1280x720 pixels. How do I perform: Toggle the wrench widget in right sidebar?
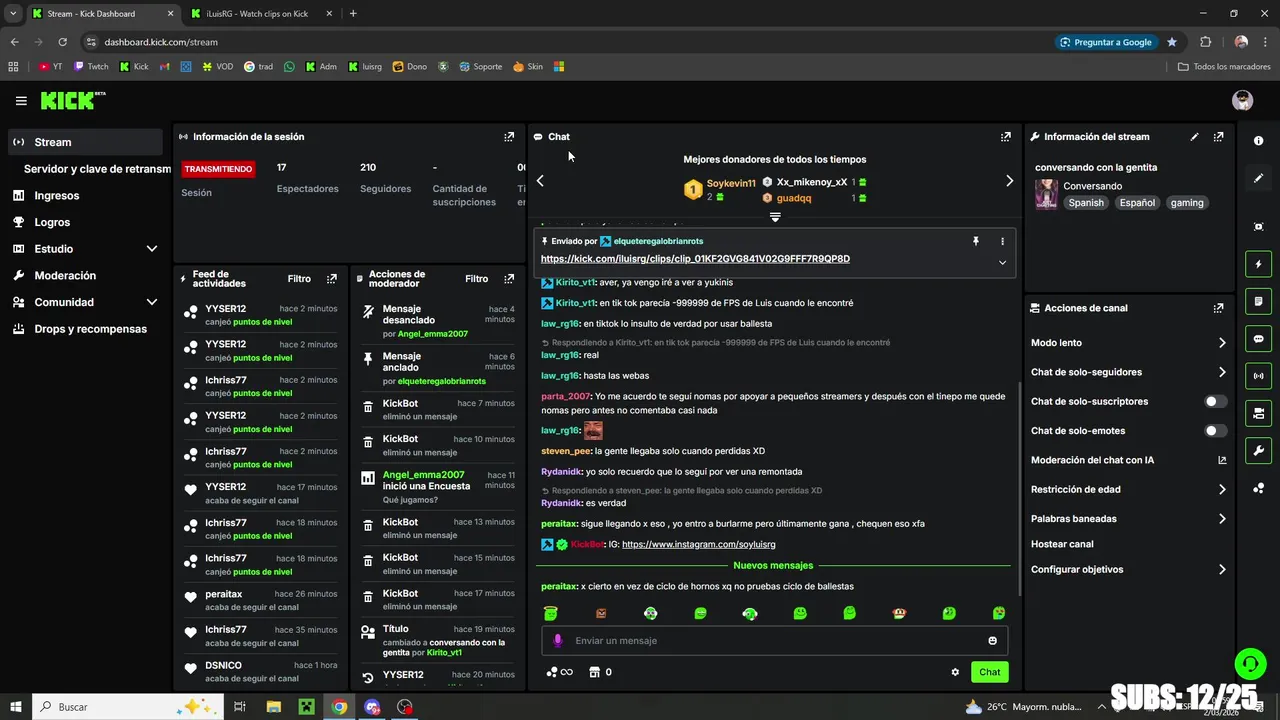[x=1258, y=450]
